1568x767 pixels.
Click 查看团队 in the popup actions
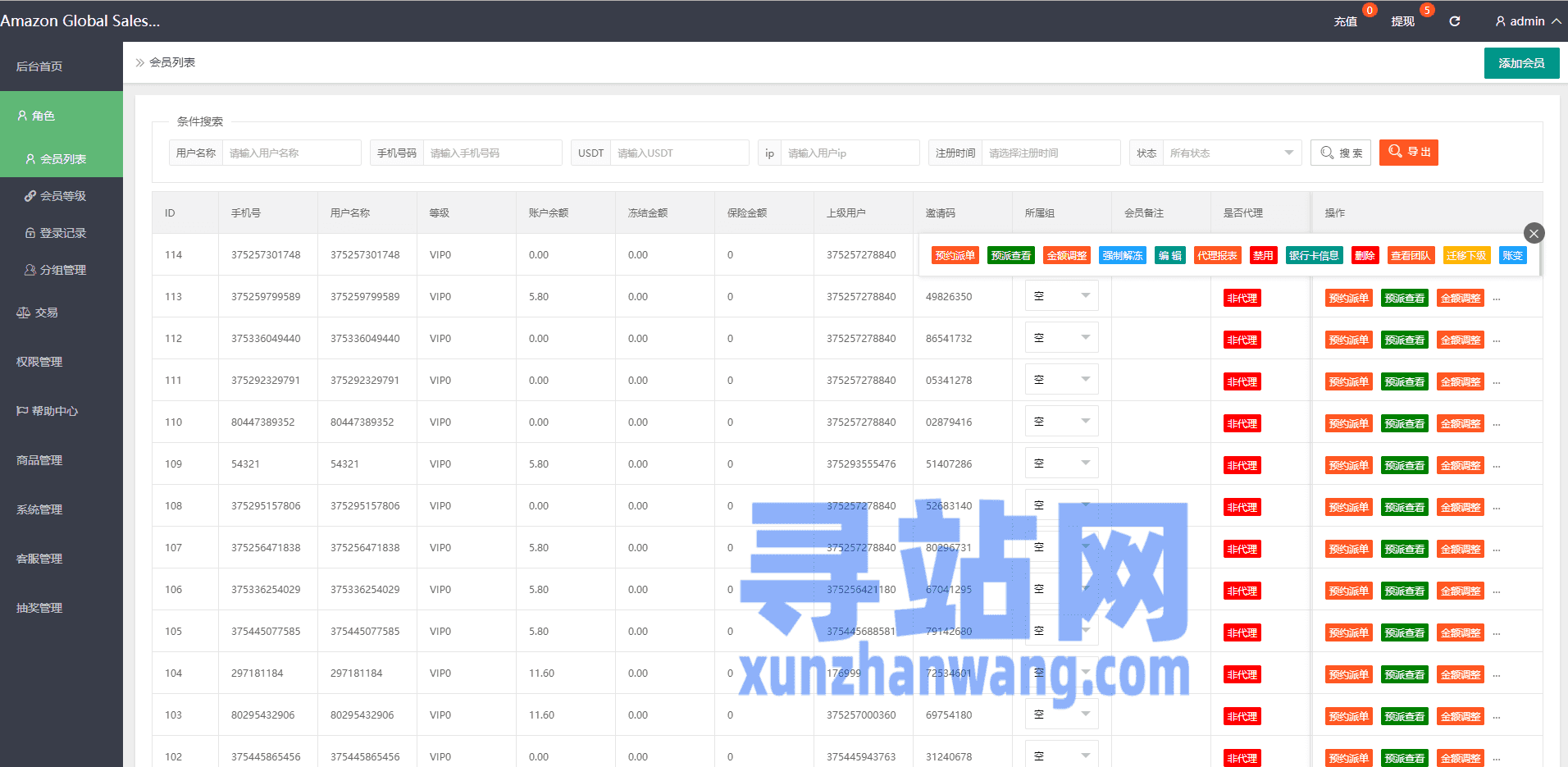[1411, 255]
